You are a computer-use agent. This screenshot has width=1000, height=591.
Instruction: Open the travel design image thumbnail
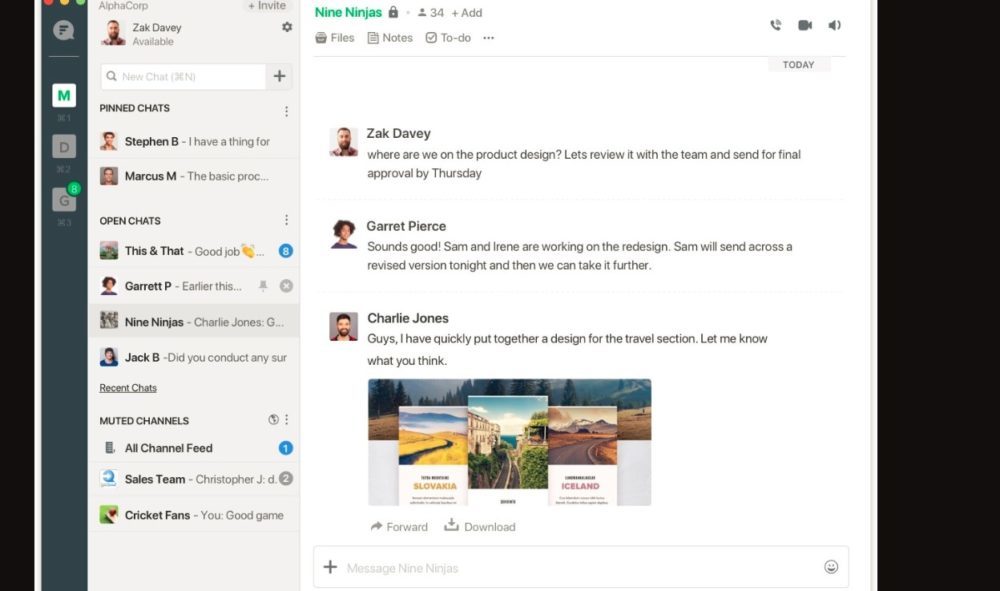[x=509, y=442]
